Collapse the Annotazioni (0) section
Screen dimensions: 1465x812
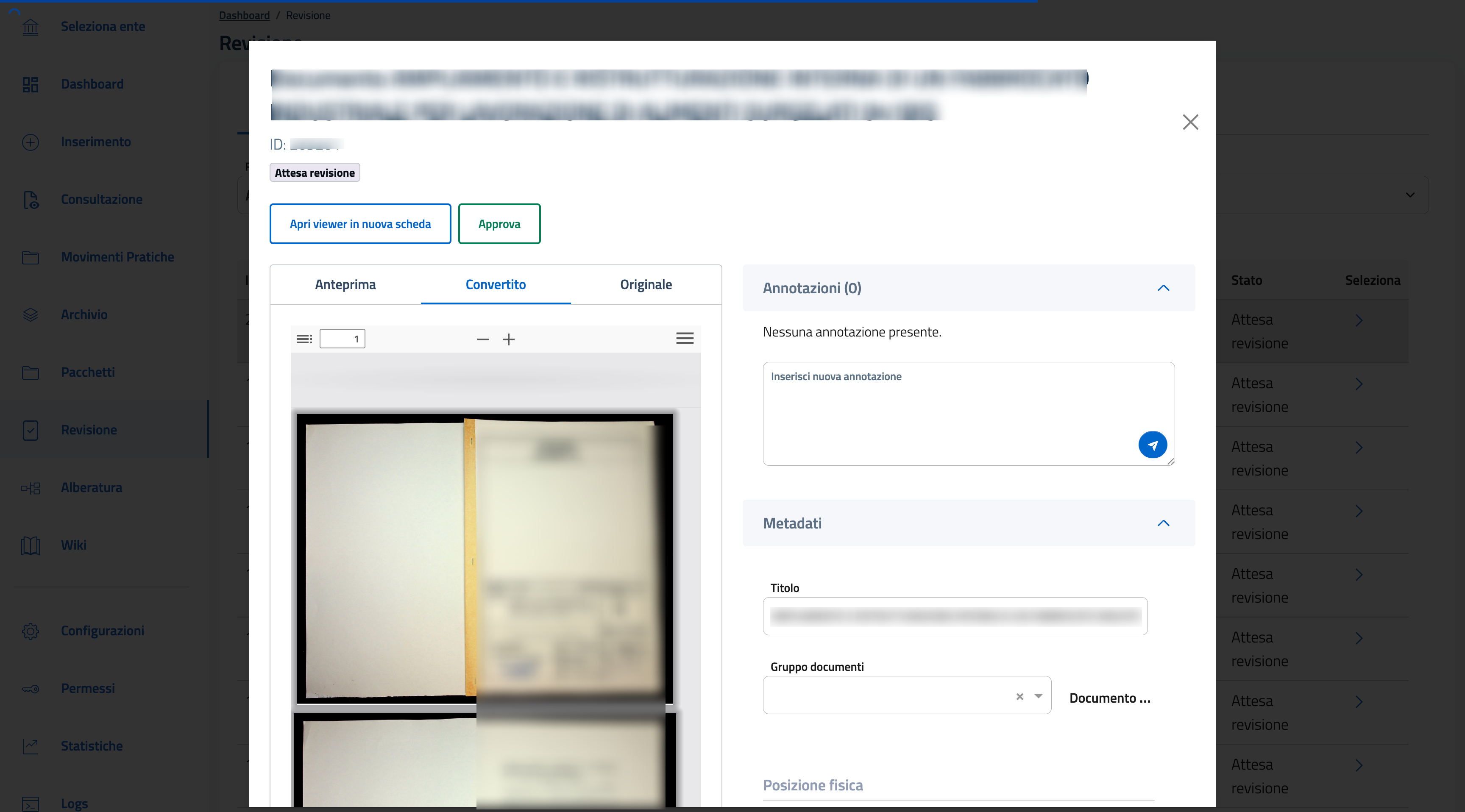click(1163, 288)
